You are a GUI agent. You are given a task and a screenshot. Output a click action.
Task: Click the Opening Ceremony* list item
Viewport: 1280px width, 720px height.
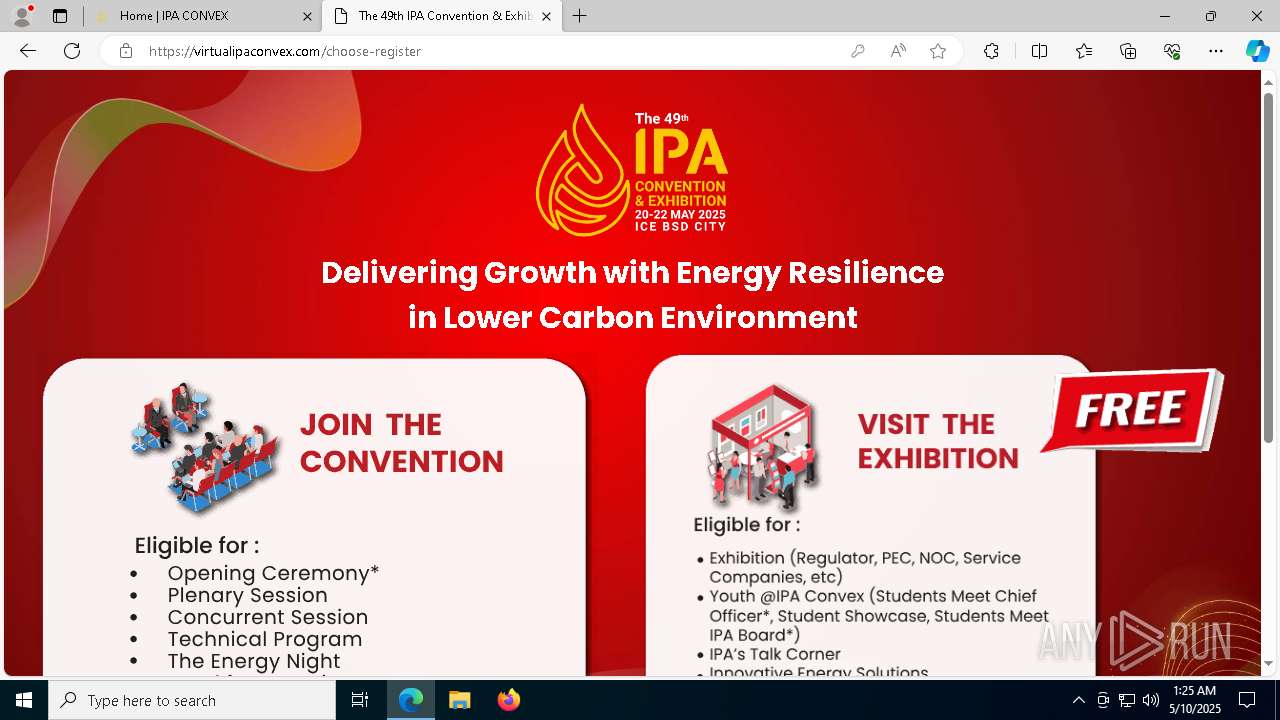pyautogui.click(x=273, y=573)
